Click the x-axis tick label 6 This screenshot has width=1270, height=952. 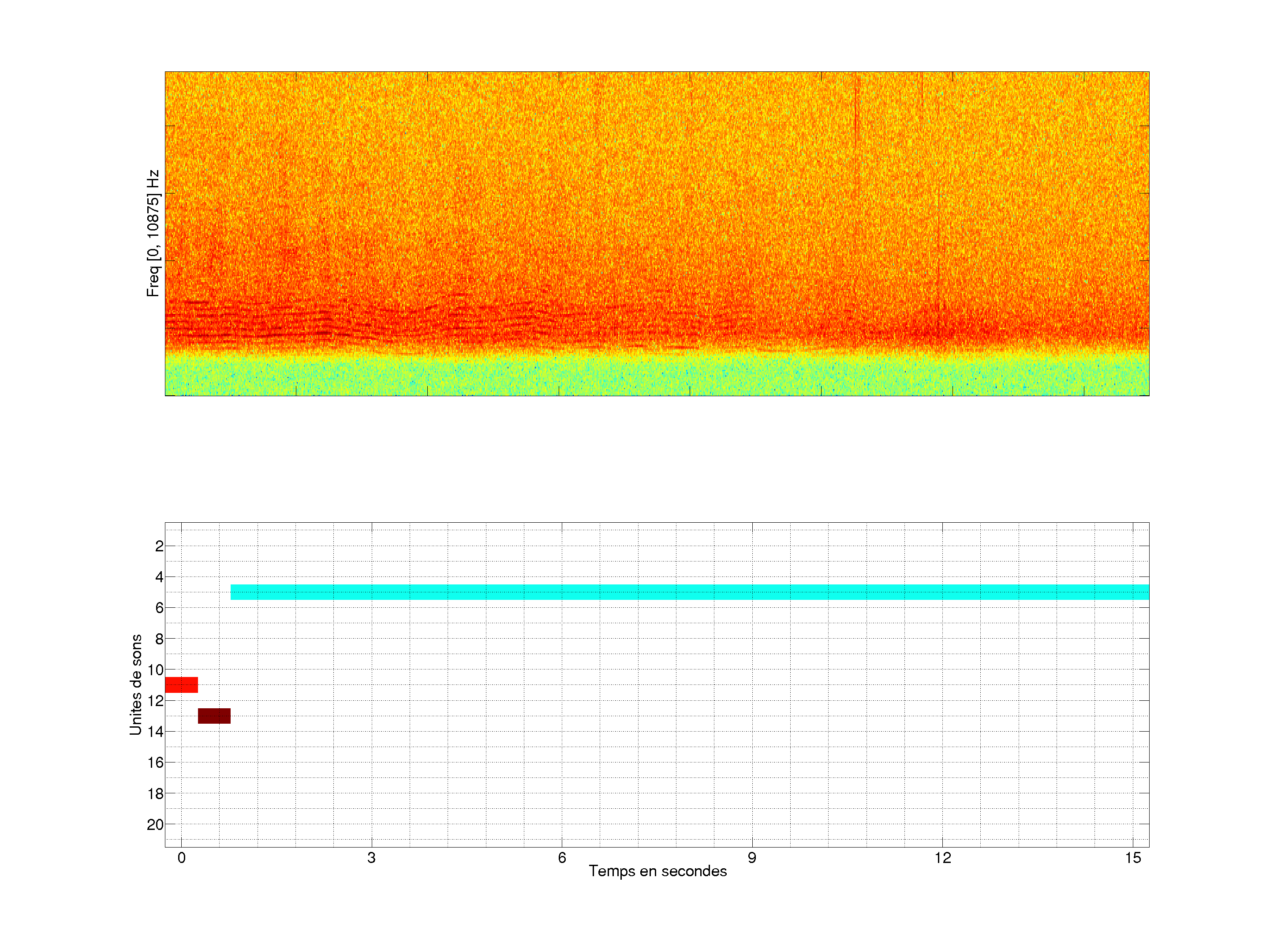561,858
